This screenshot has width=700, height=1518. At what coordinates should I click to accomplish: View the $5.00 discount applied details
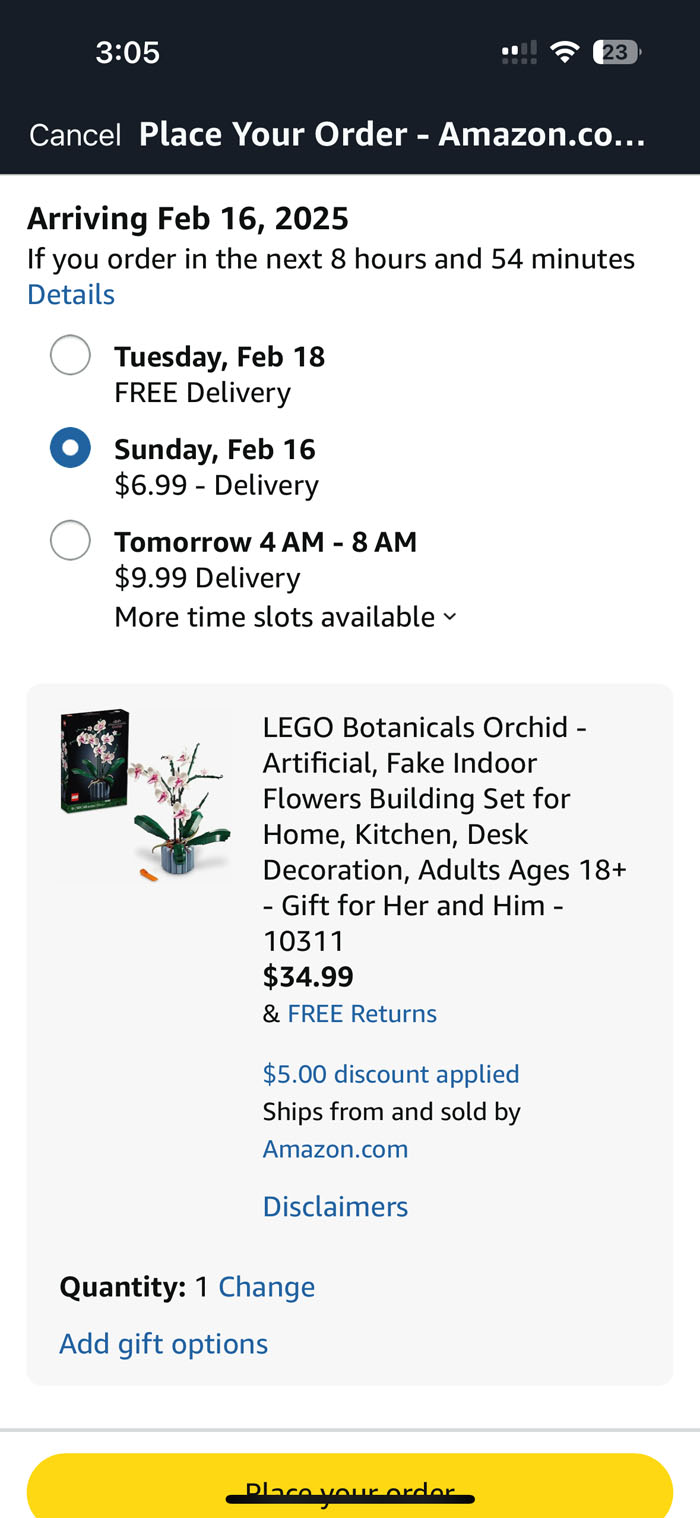[391, 1074]
